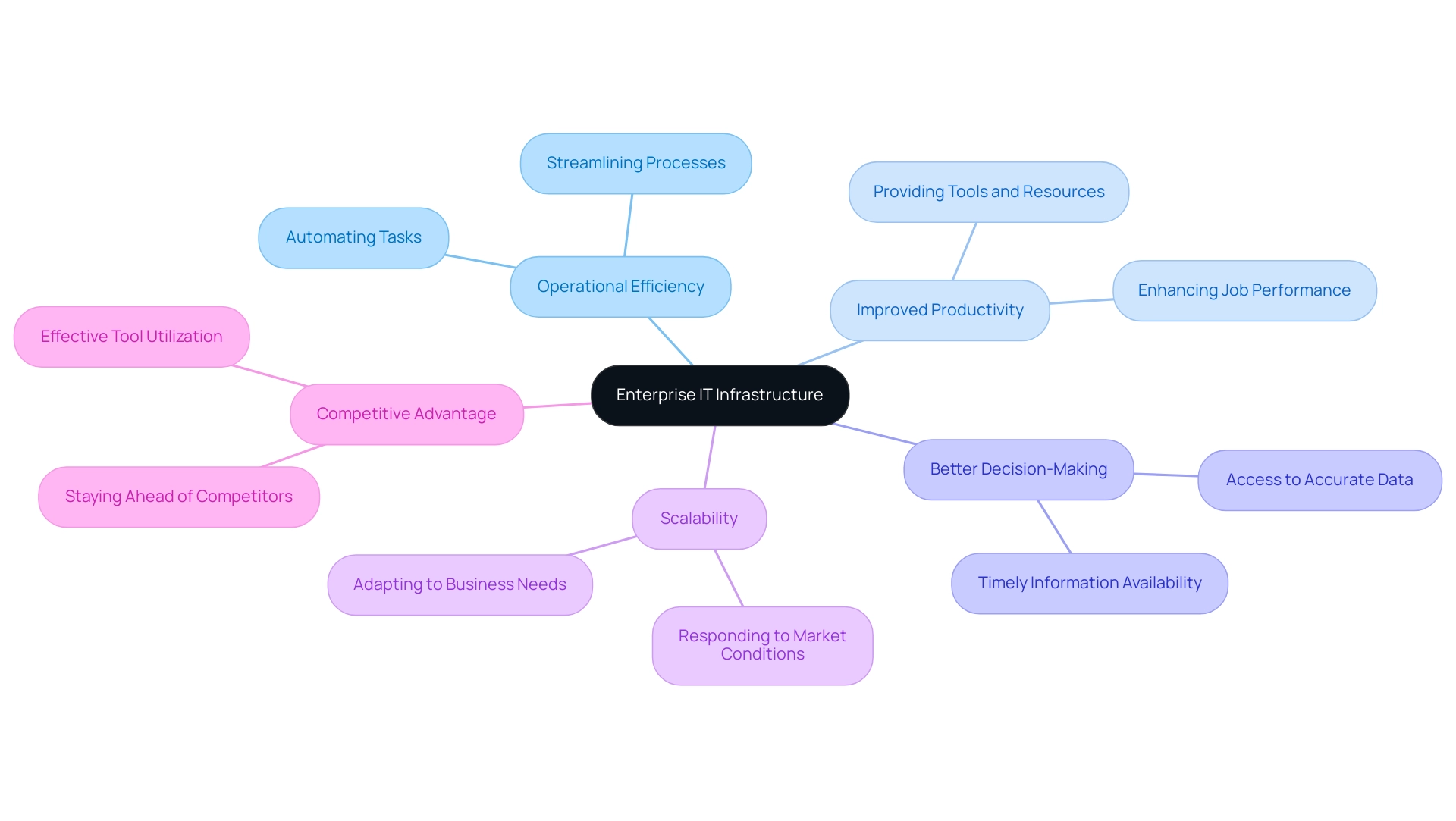Image resolution: width=1456 pixels, height=821 pixels.
Task: Click Access to Accurate Data leaf node
Action: [1319, 479]
